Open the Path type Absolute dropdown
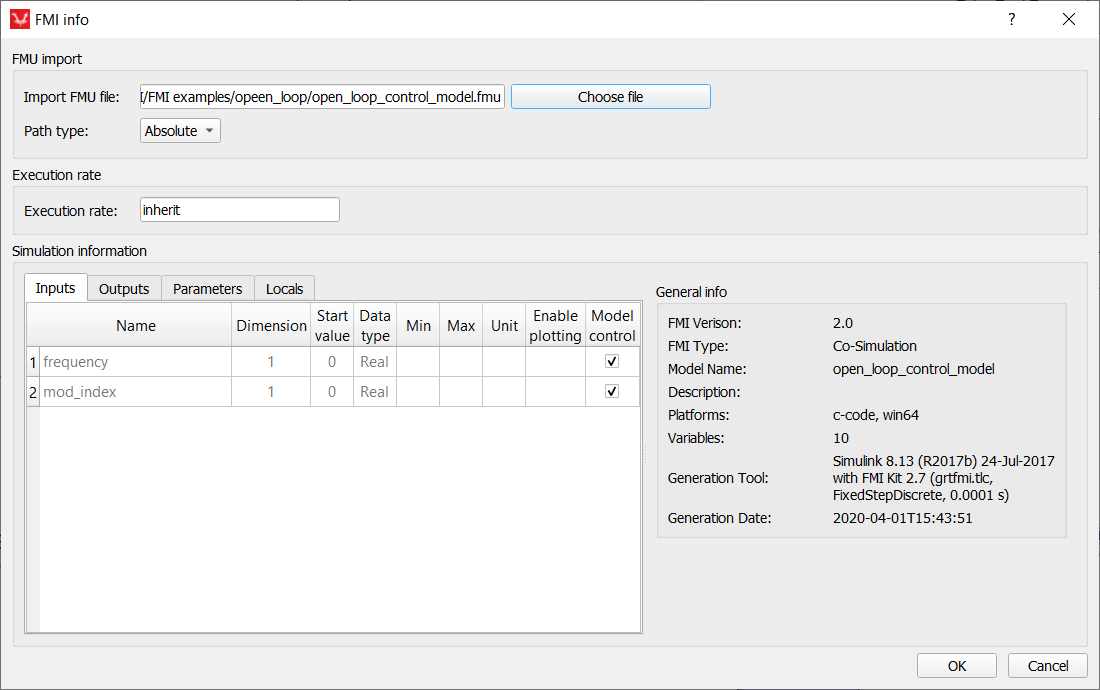Screen dimensions: 1100x690 (180, 131)
